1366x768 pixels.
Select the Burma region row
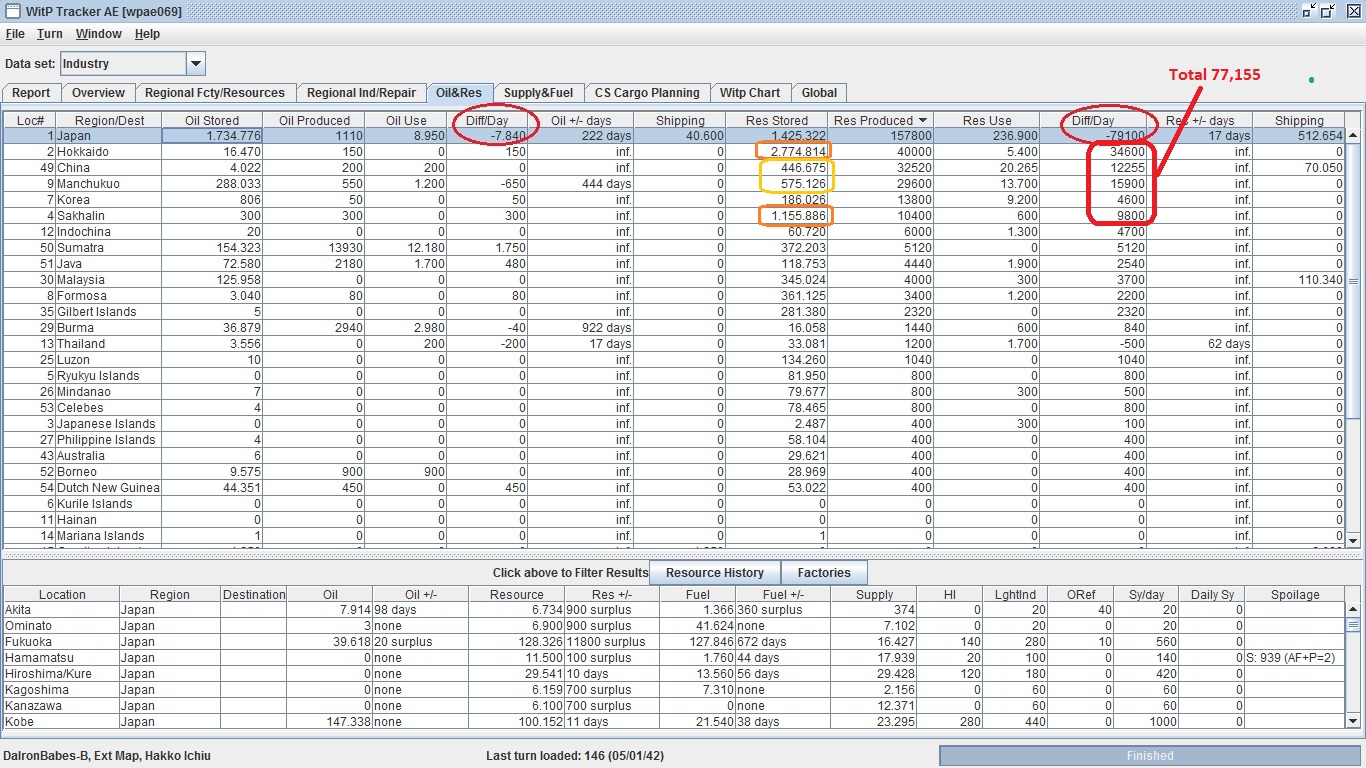[674, 328]
